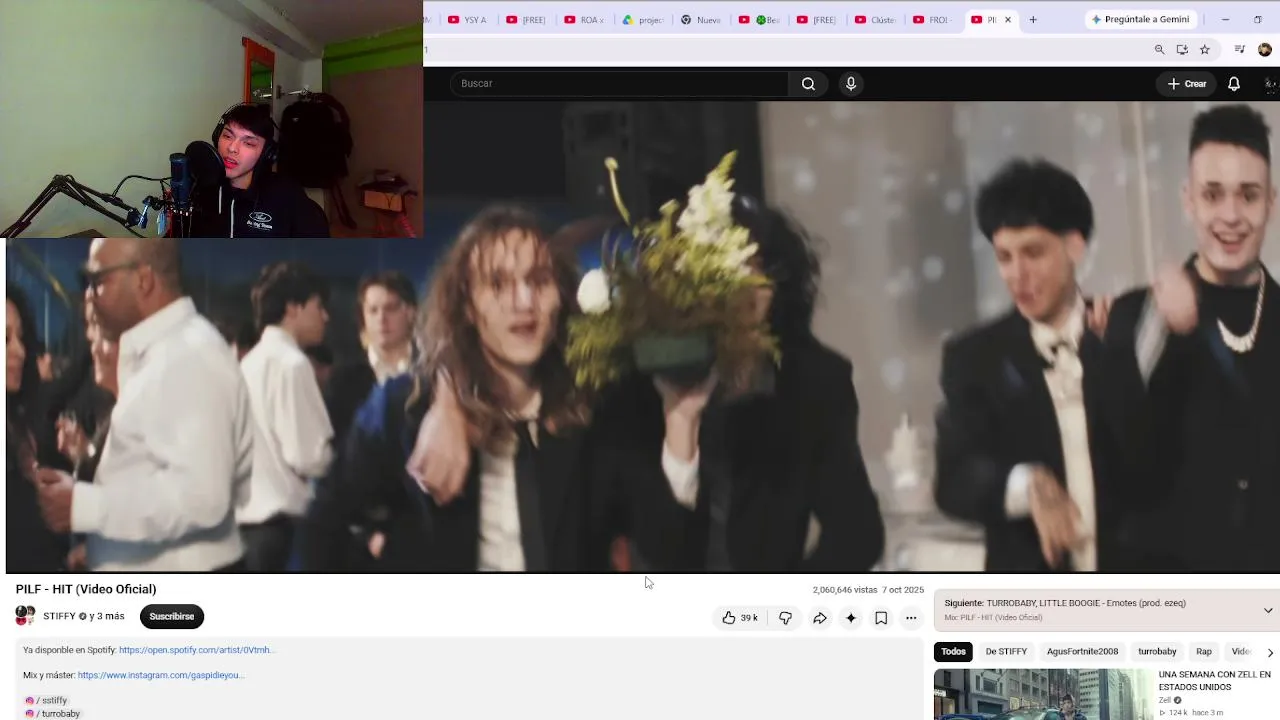Like the PILF - HIT video
Image resolution: width=1280 pixels, height=720 pixels.
click(740, 618)
